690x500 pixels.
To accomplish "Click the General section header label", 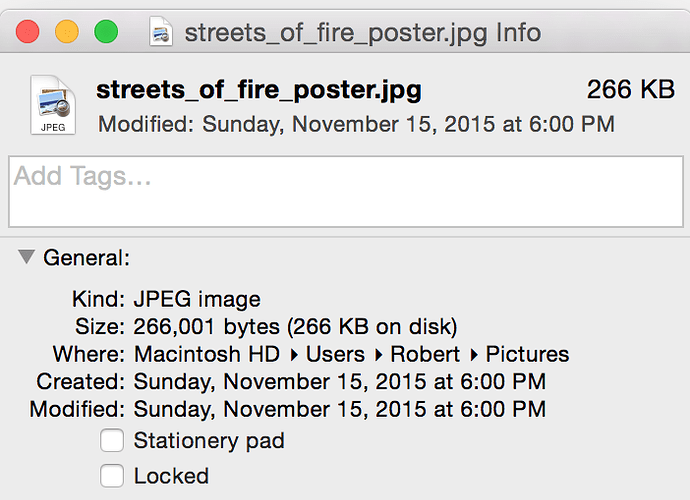I will pyautogui.click(x=87, y=257).
